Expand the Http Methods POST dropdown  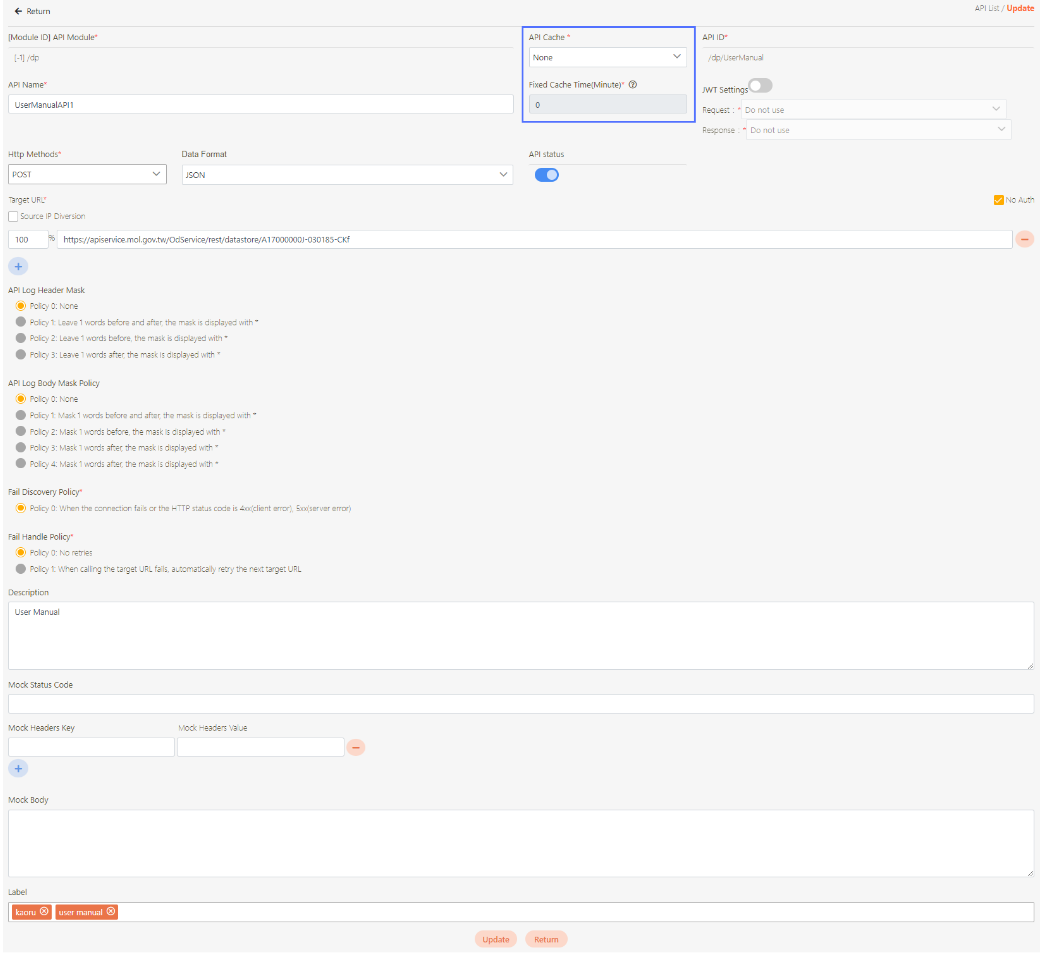coord(87,174)
